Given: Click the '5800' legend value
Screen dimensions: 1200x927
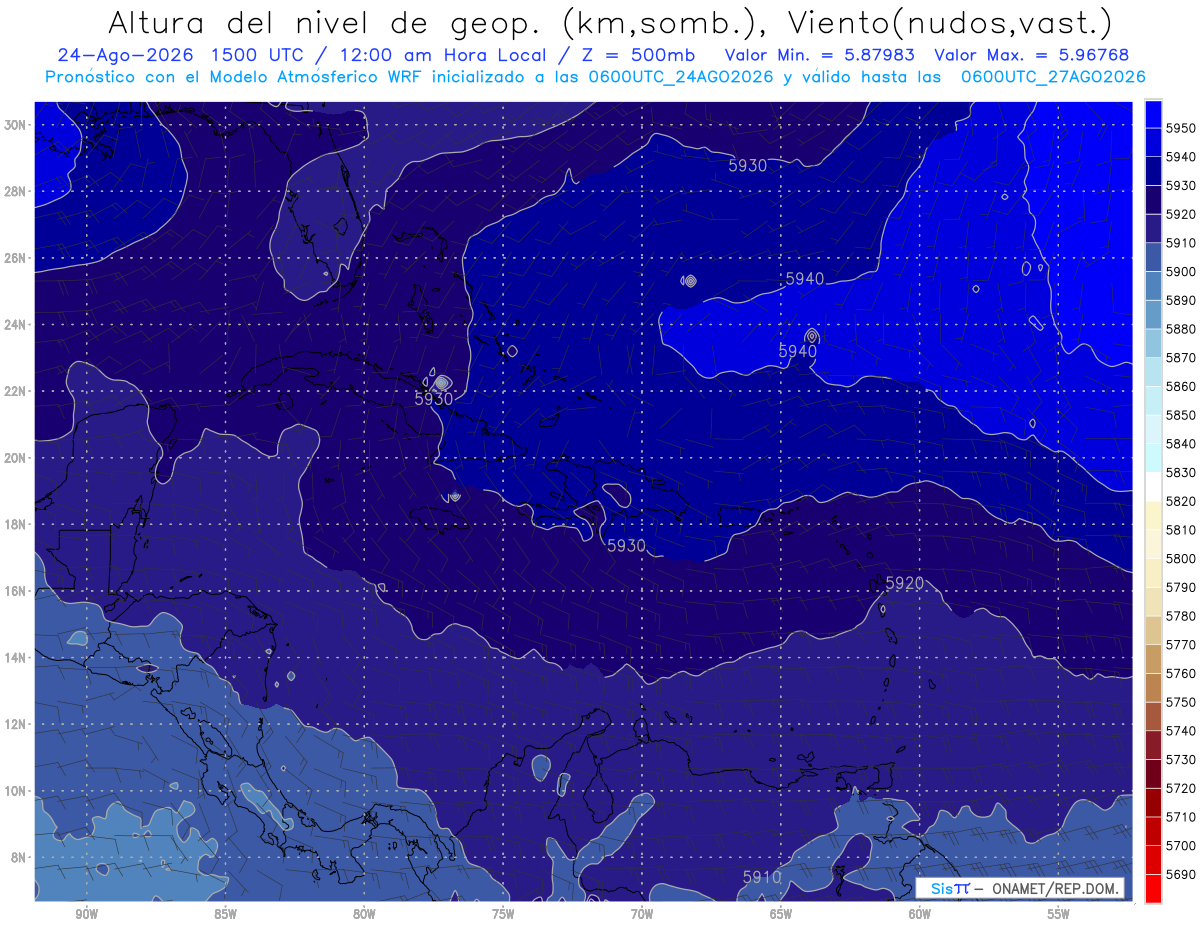Looking at the screenshot, I should click(x=1181, y=558).
